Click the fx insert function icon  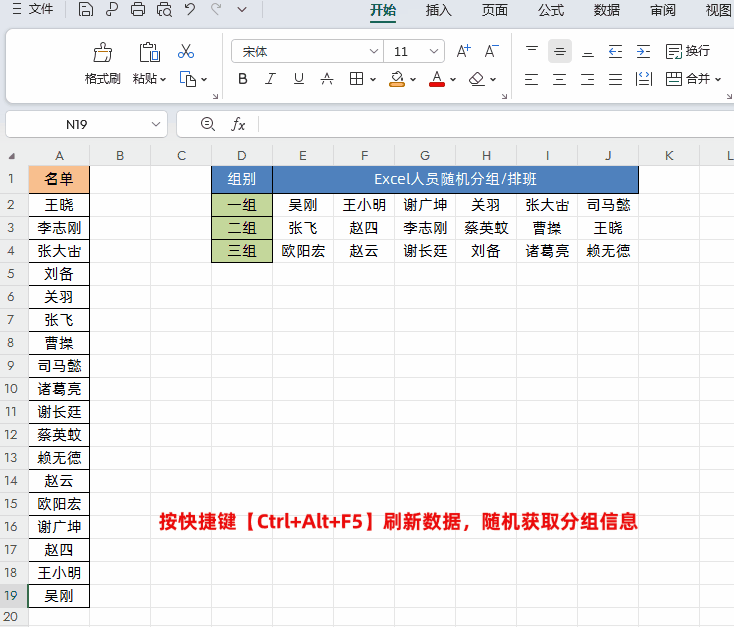point(238,124)
